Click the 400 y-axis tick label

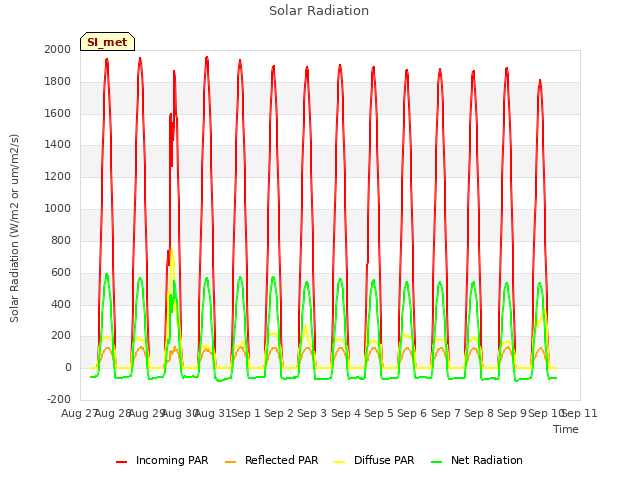click(x=61, y=304)
